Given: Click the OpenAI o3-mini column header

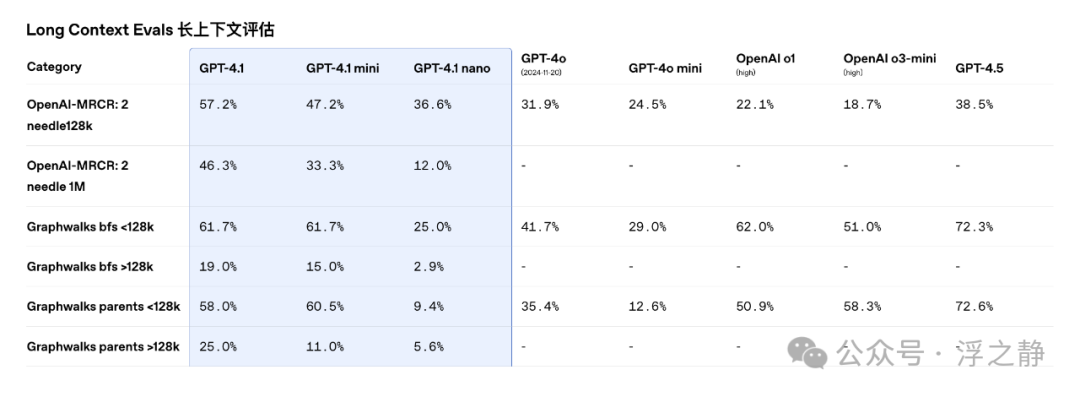Looking at the screenshot, I should pos(889,63).
